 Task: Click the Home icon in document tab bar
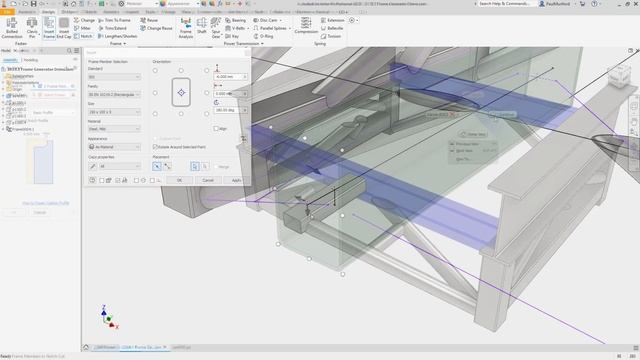tap(86, 347)
